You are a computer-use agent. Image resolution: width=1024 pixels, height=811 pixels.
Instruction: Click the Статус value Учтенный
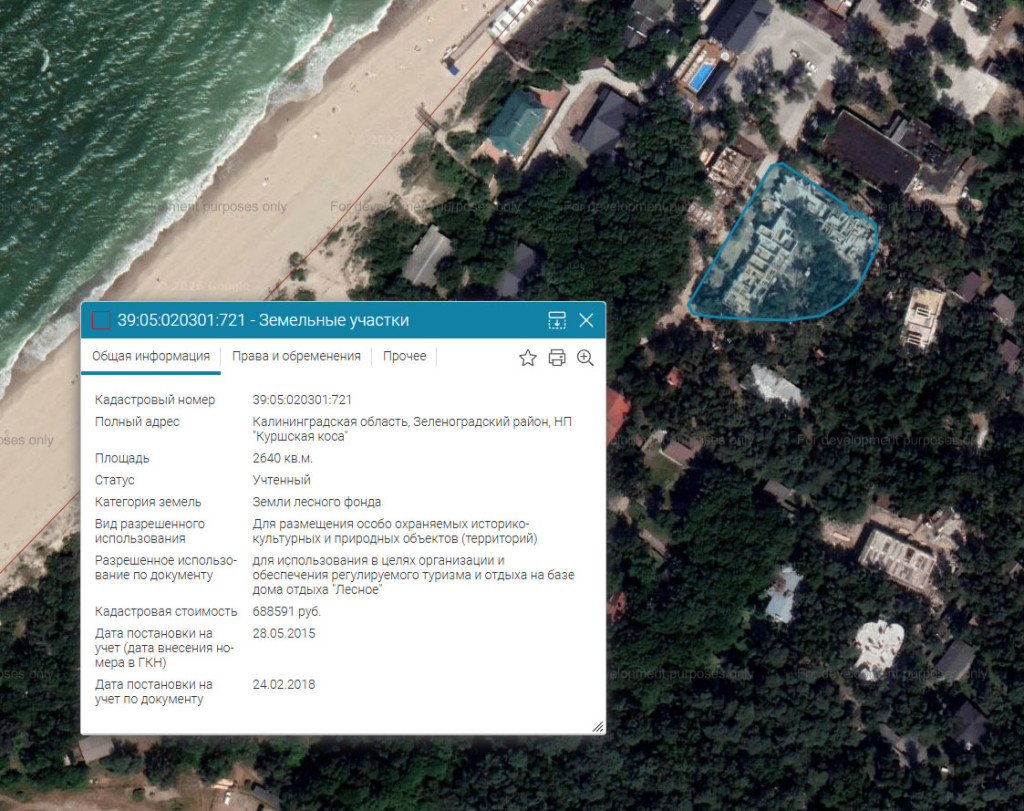(x=281, y=480)
